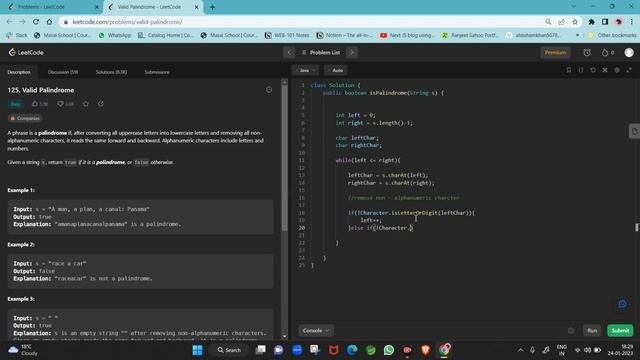
Task: Expand the Companies tag
Action: [x=25, y=118]
